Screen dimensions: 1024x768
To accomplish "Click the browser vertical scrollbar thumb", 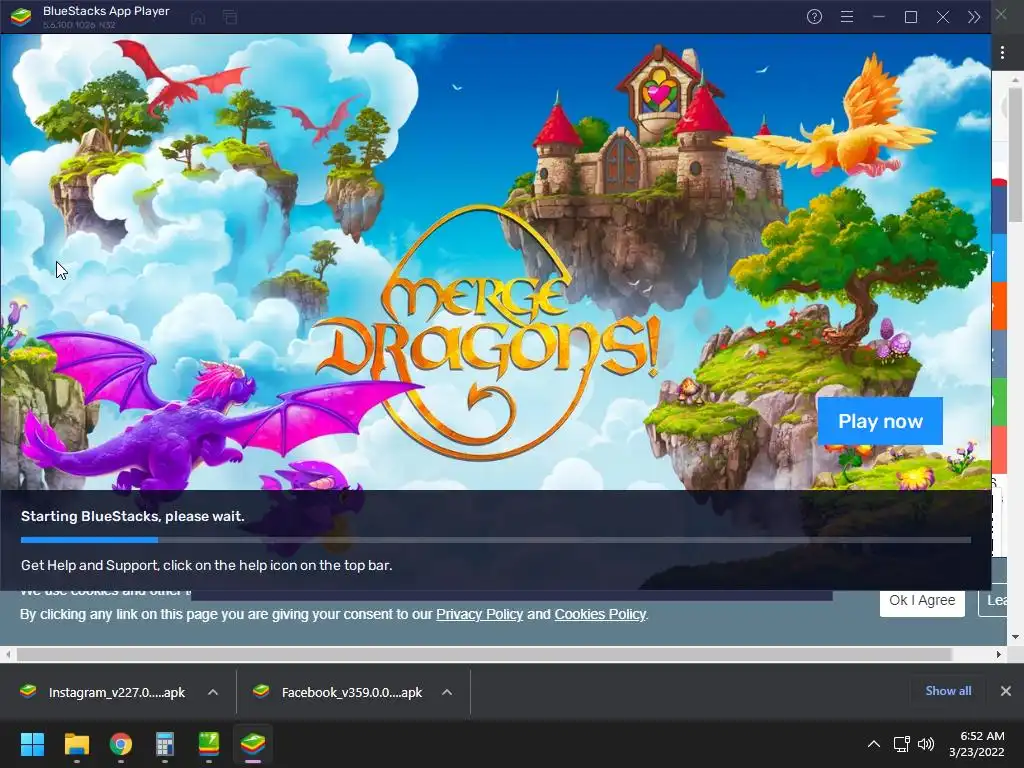I will (x=1015, y=155).
